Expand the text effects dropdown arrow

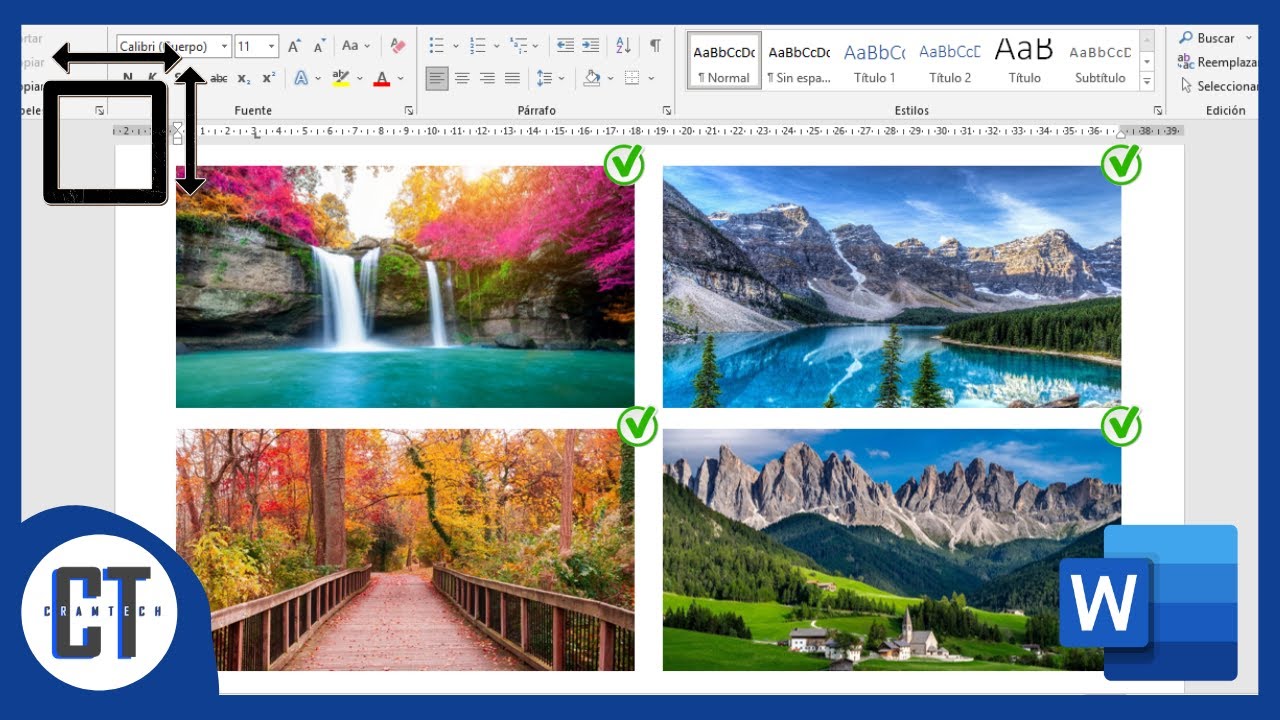click(x=318, y=78)
